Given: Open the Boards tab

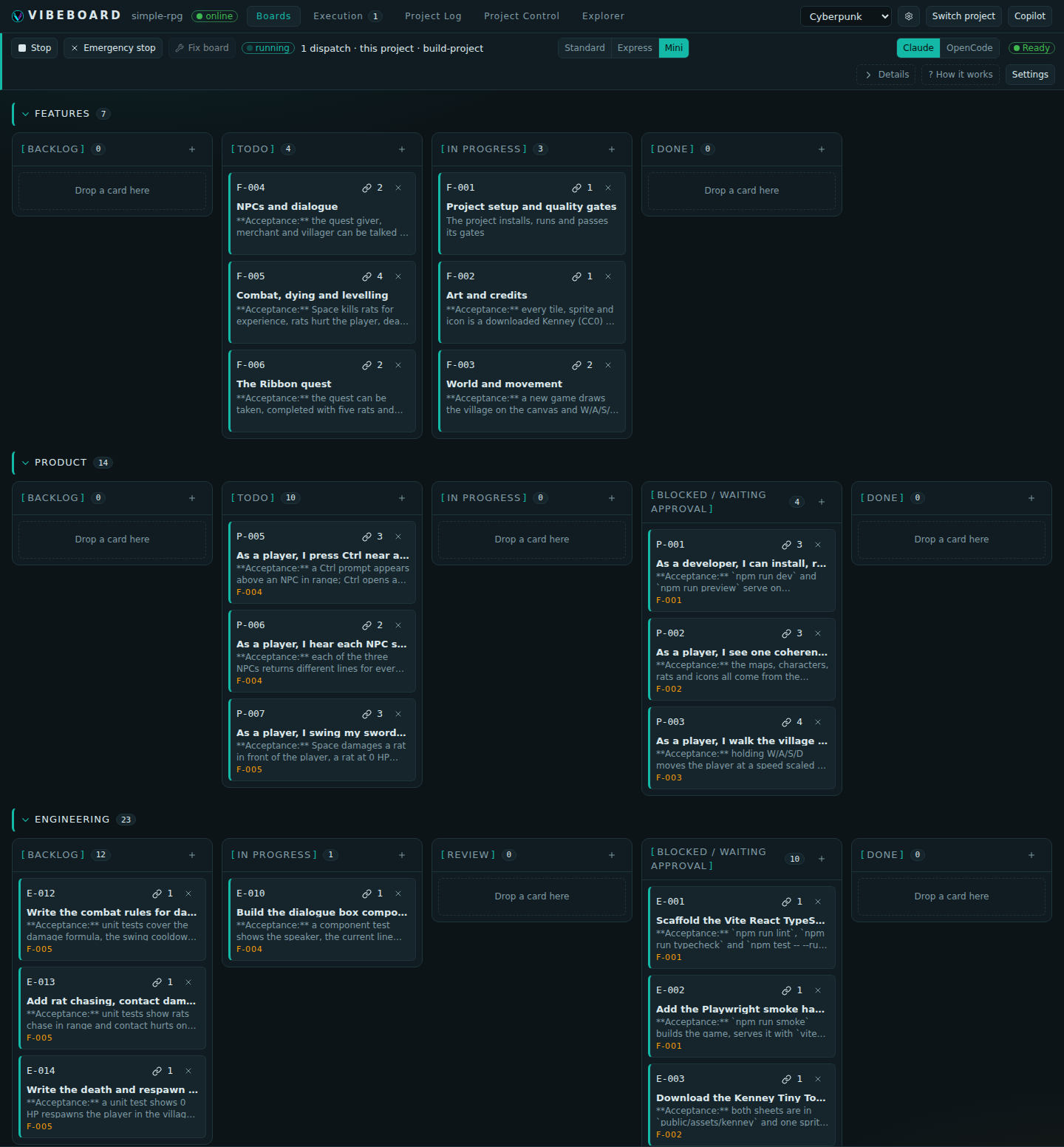Looking at the screenshot, I should click(x=273, y=16).
